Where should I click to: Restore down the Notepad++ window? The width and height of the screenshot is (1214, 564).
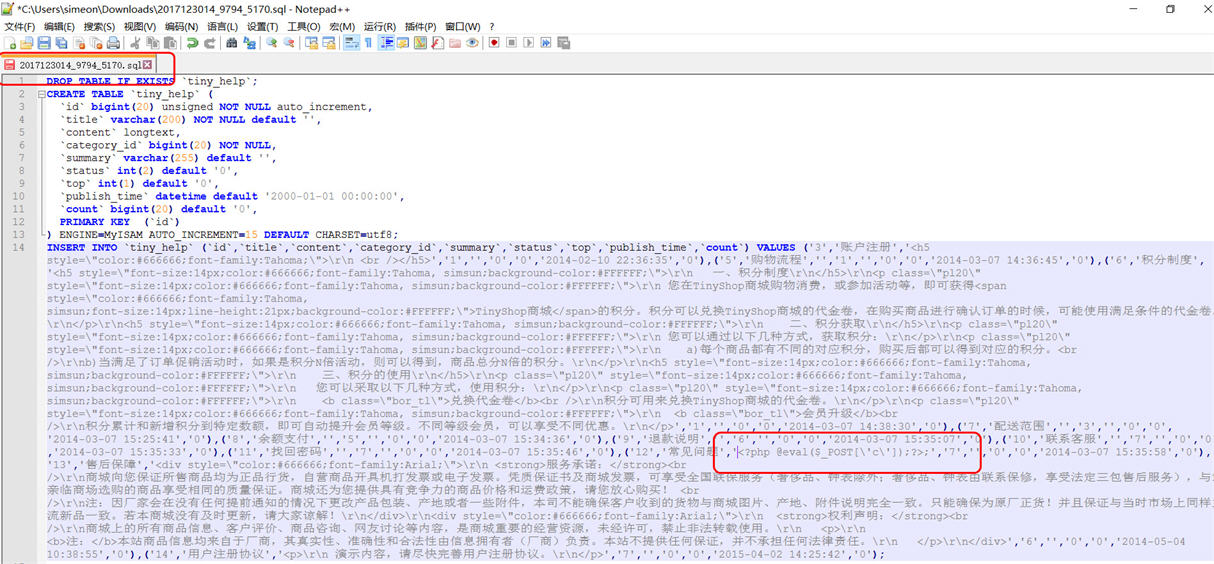point(1170,9)
